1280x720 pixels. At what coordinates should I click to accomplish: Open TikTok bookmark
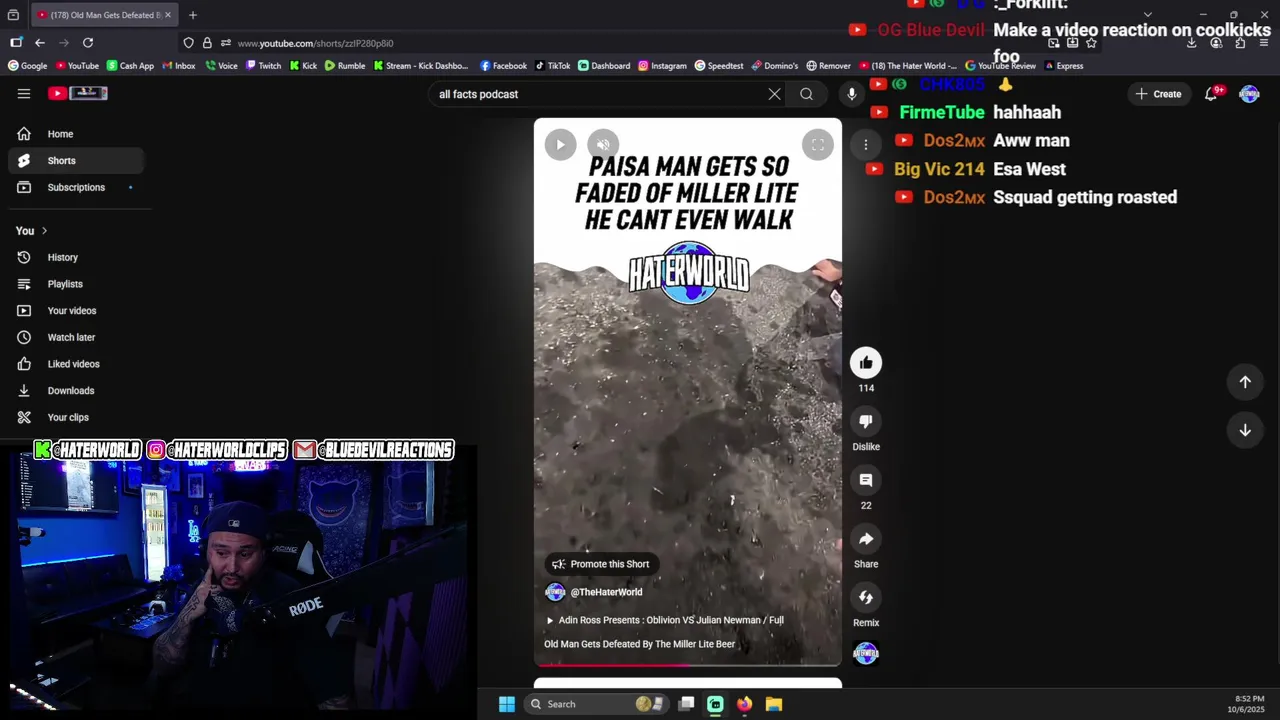coord(553,66)
